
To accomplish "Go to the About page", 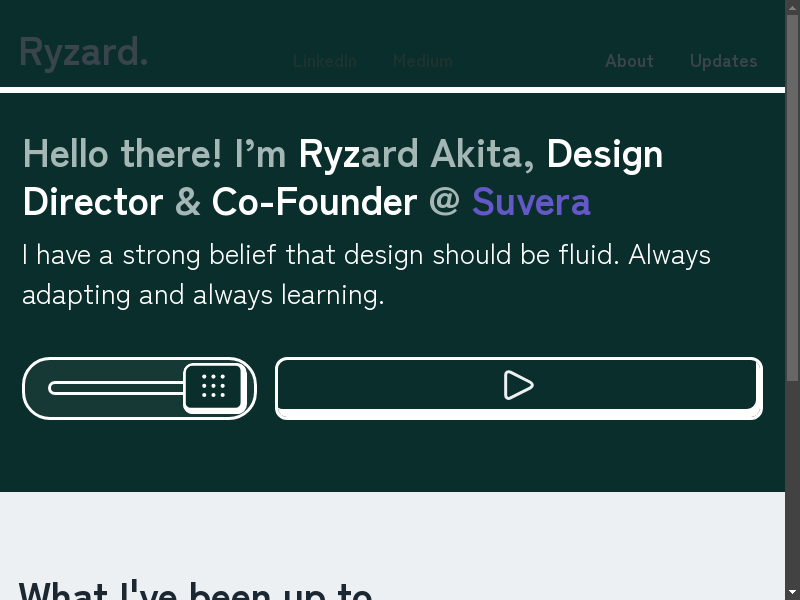I will coord(629,61).
